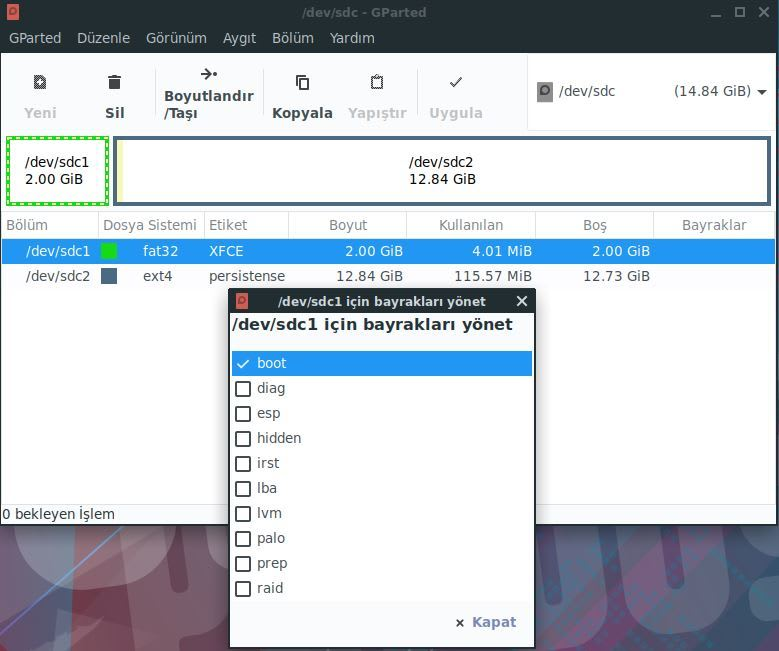Open the GParted menu
This screenshot has width=779, height=651.
(35, 38)
